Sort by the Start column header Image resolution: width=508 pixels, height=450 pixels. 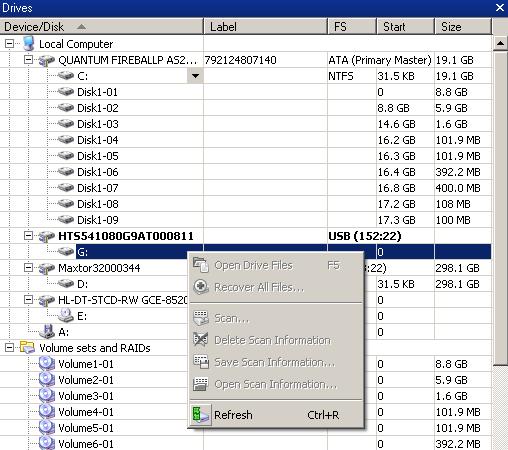[x=405, y=27]
